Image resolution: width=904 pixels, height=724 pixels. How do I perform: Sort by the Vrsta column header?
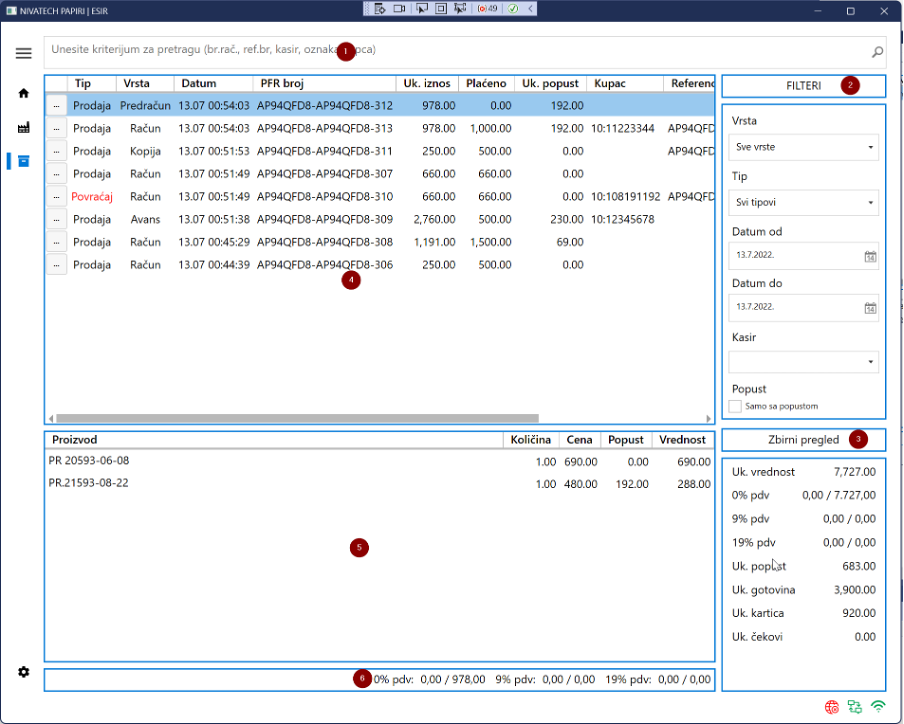[145, 84]
